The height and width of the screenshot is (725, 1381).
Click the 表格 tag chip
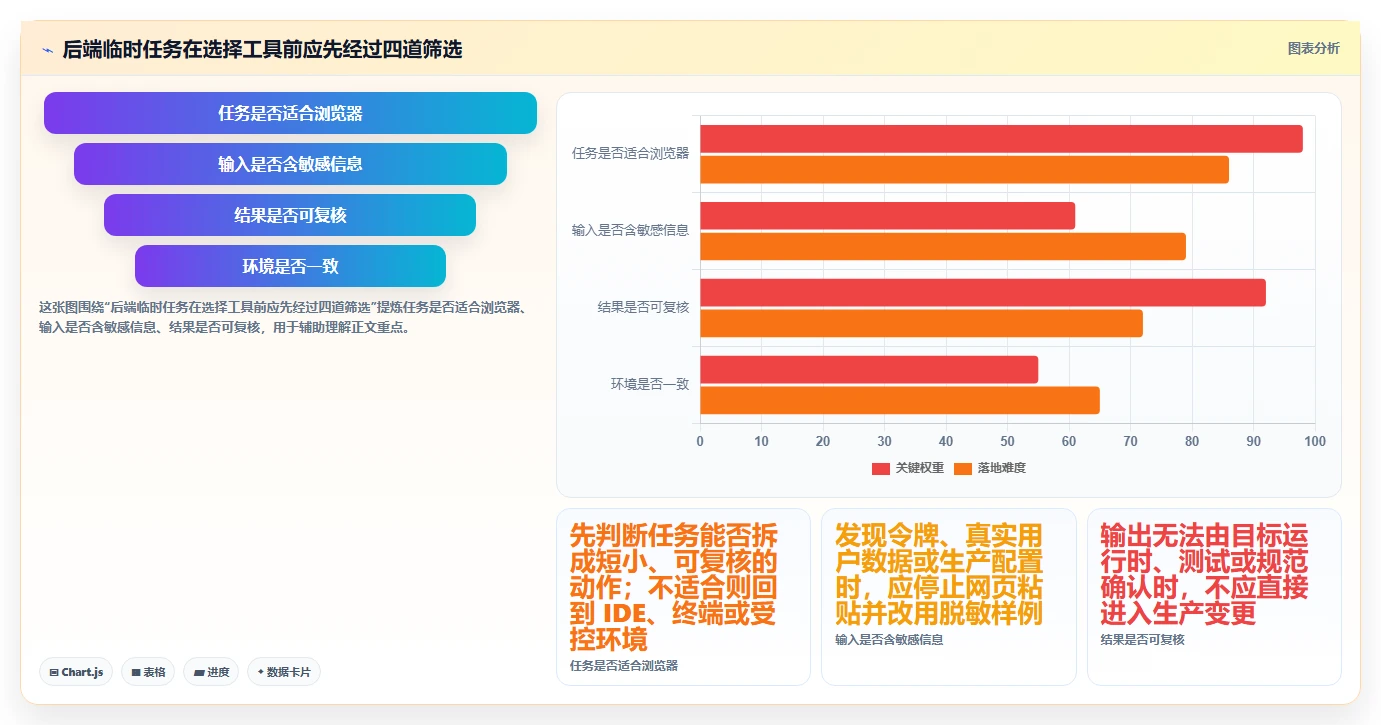tap(149, 672)
